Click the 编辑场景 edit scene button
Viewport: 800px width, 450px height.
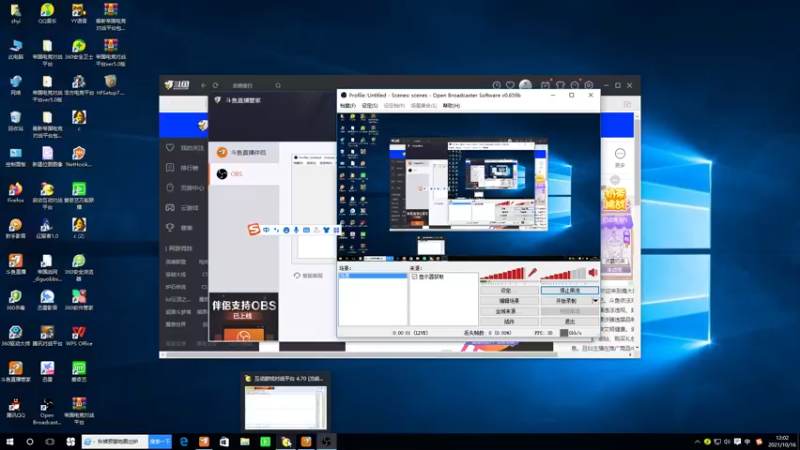tap(509, 301)
